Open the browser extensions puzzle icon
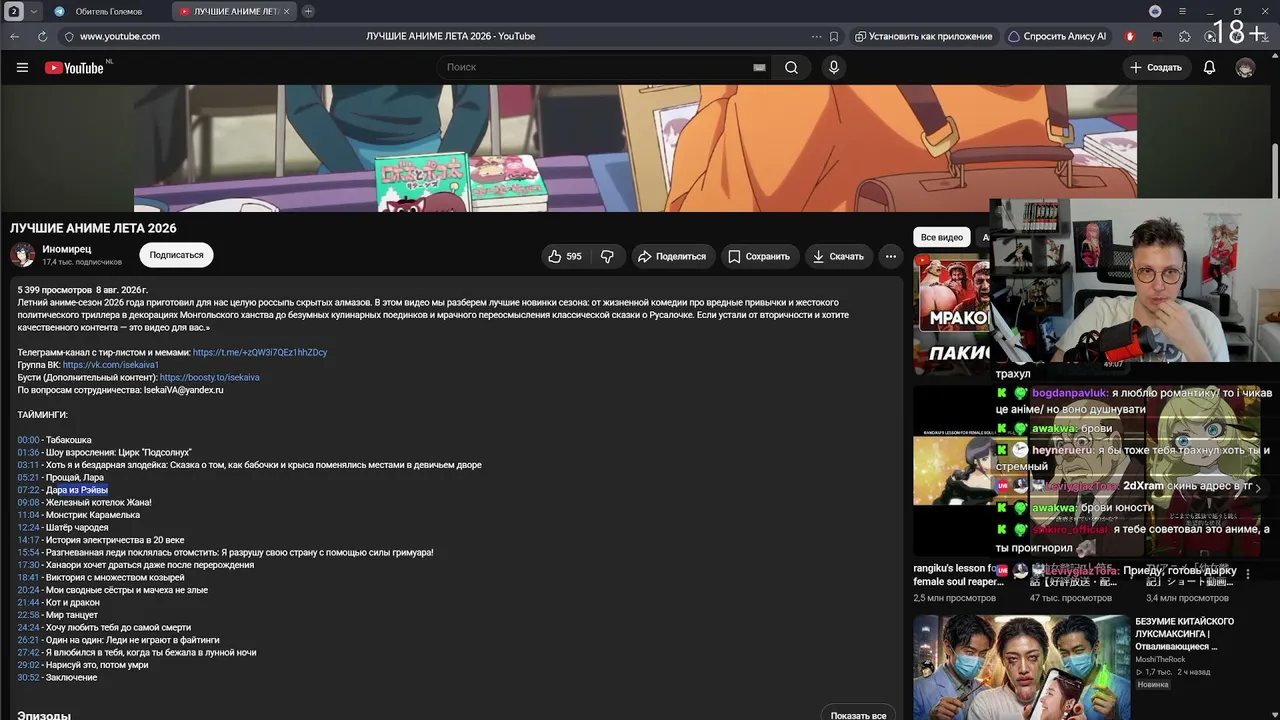 [1185, 36]
